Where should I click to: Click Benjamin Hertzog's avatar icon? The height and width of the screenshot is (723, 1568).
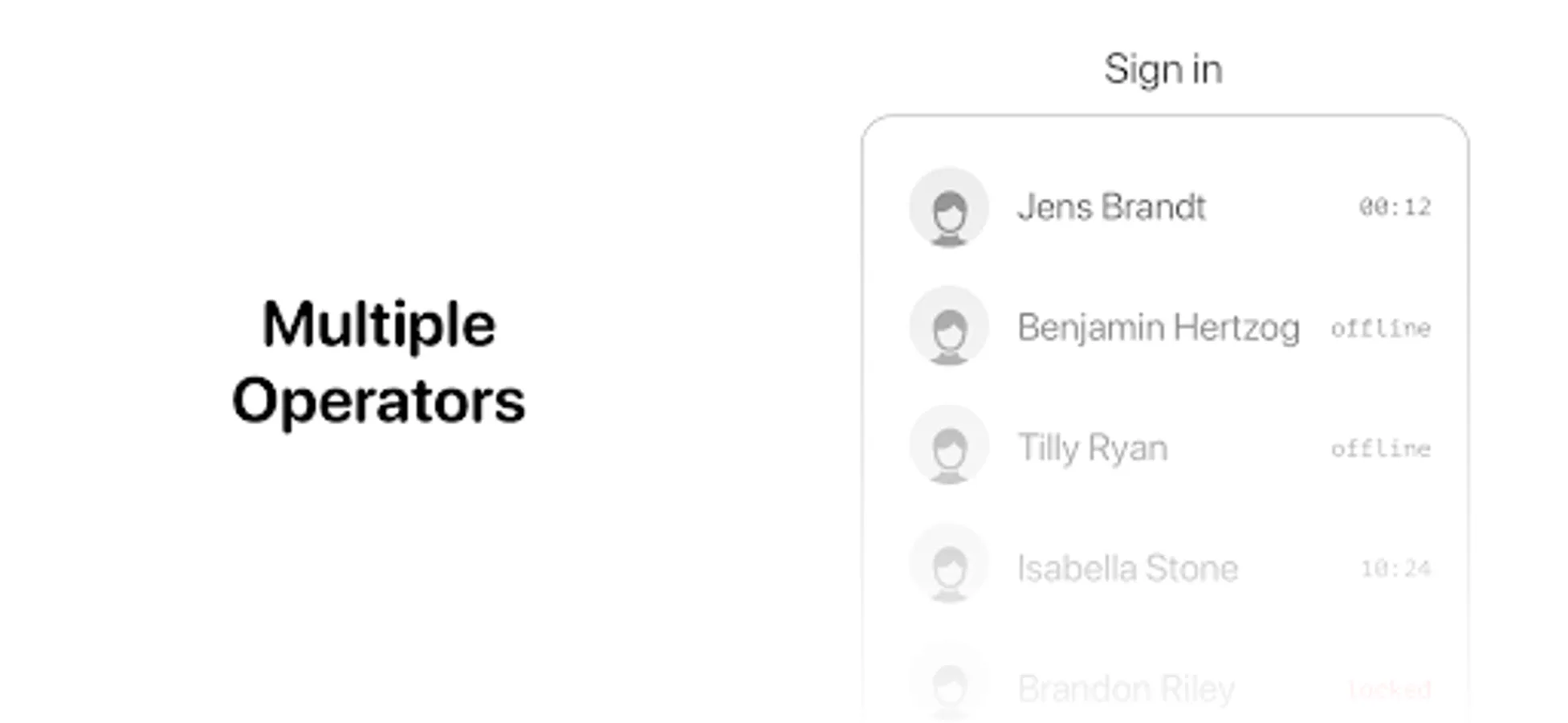(948, 327)
